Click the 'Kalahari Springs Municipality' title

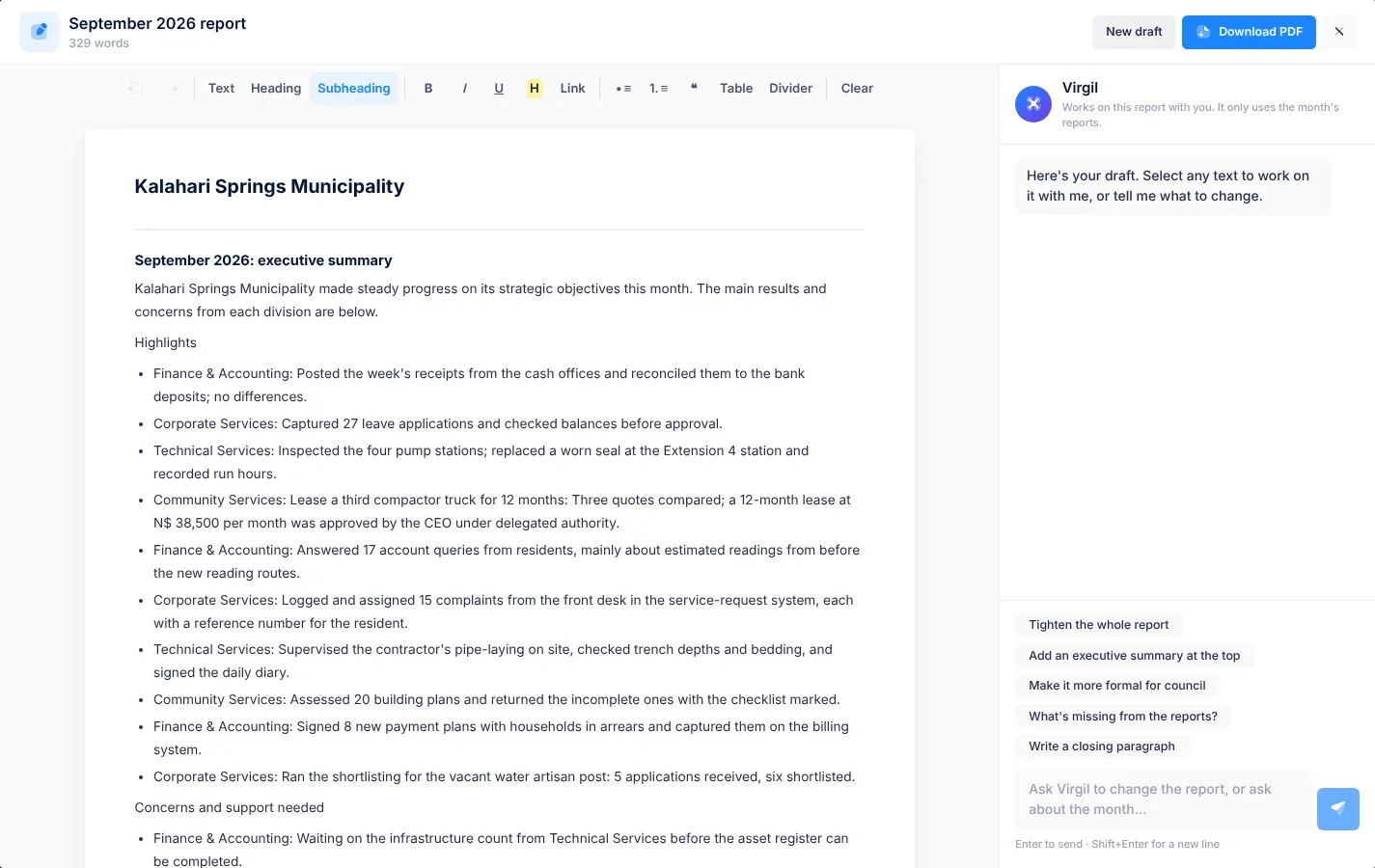tap(269, 186)
